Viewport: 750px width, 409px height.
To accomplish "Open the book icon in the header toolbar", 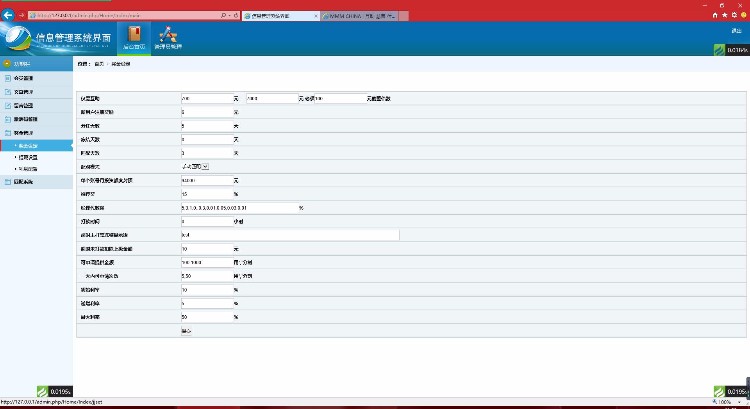I will [x=134, y=34].
